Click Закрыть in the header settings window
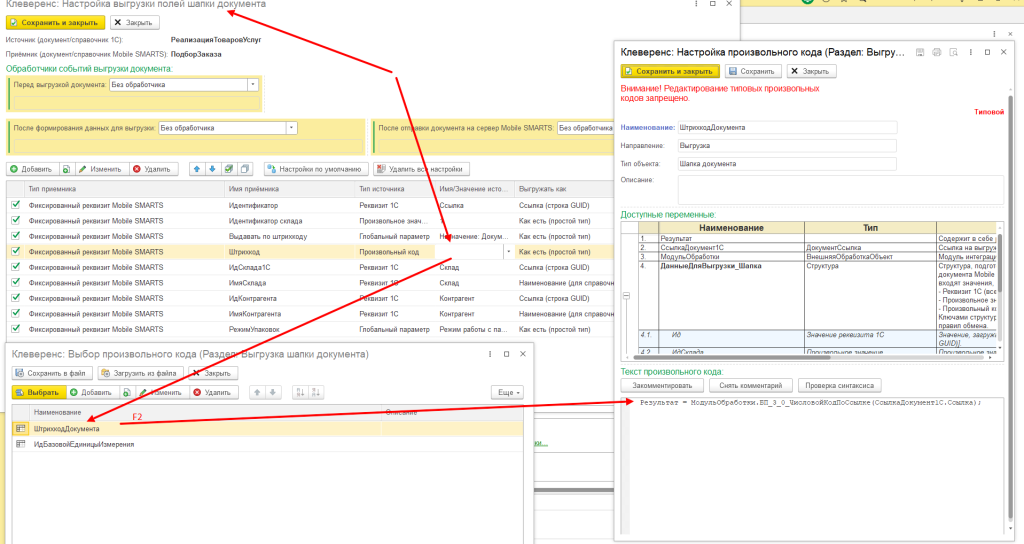Image resolution: width=1024 pixels, height=544 pixels. tap(134, 22)
